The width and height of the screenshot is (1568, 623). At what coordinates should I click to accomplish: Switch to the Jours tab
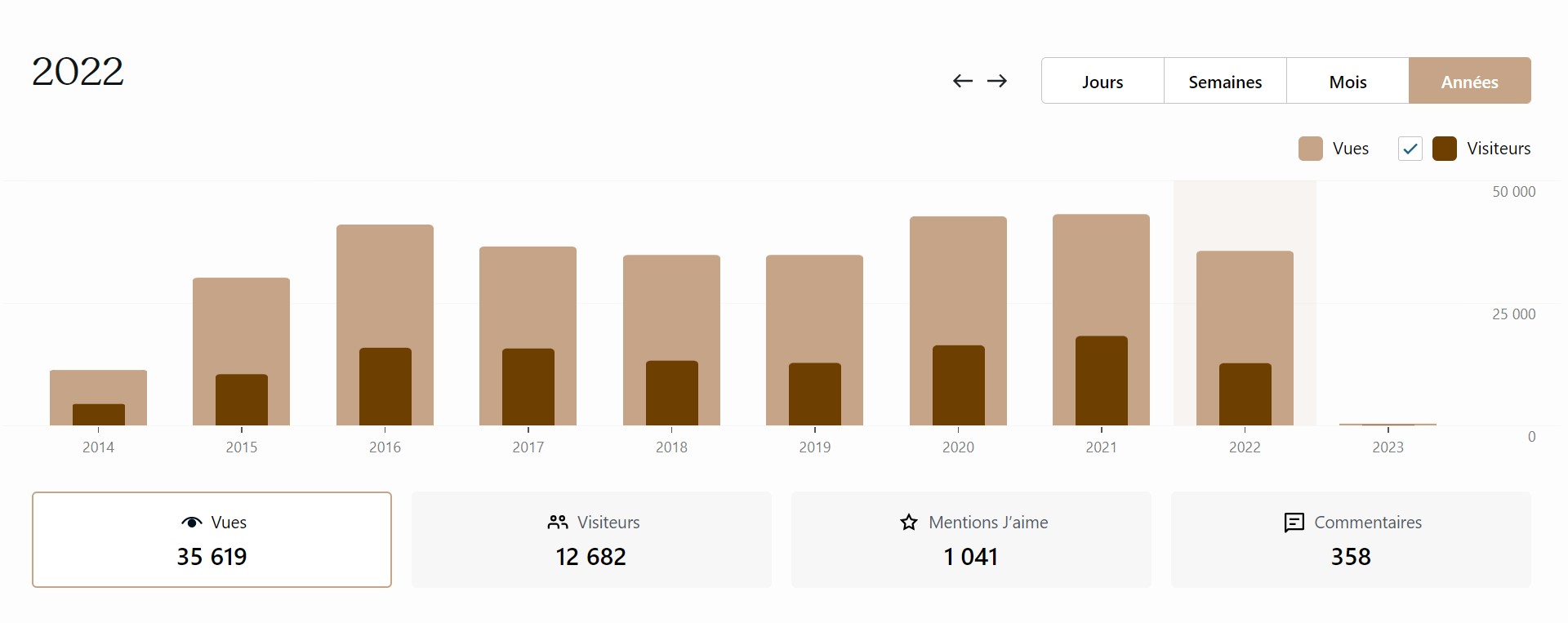(x=1102, y=81)
